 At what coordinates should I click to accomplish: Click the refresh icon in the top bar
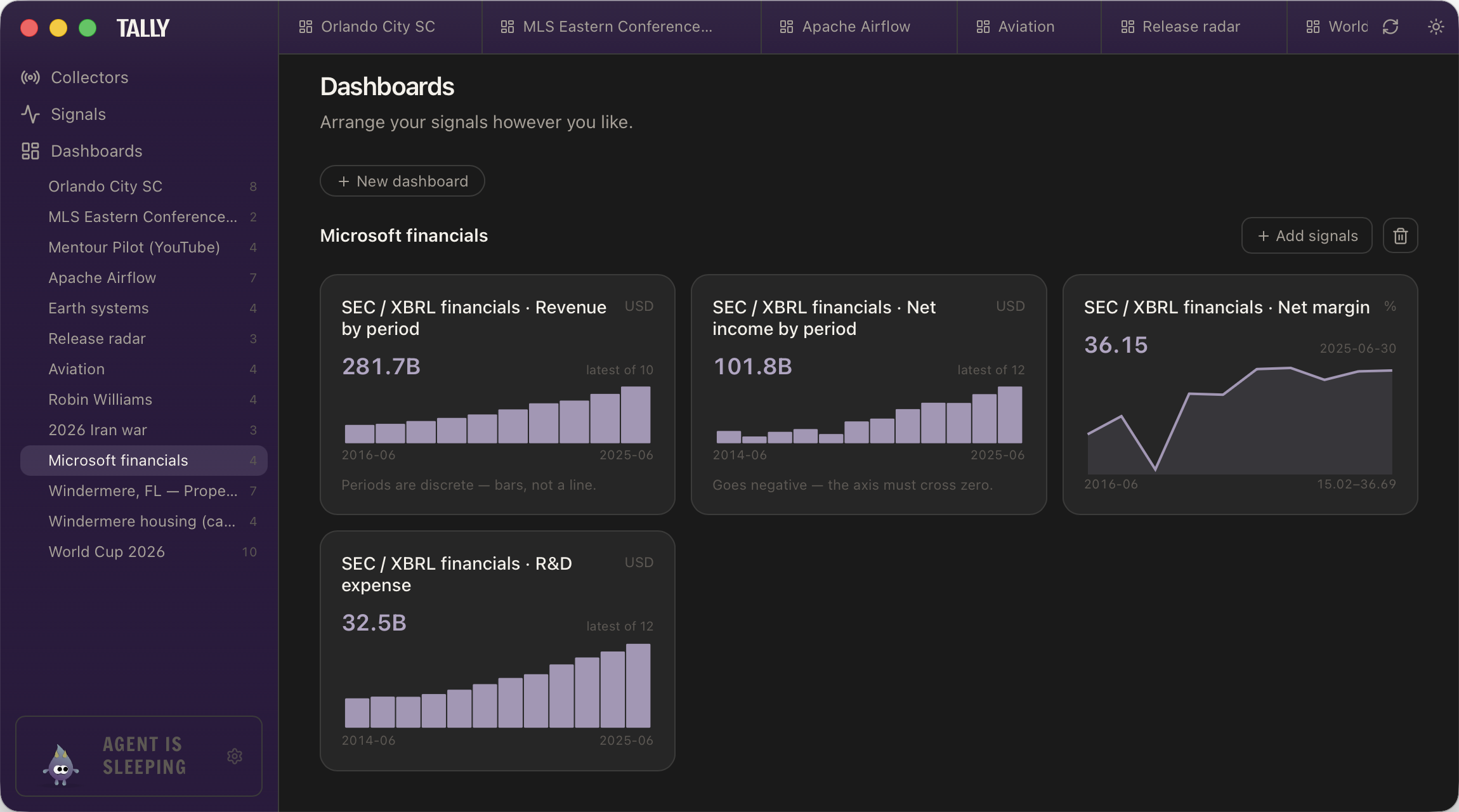pos(1390,27)
